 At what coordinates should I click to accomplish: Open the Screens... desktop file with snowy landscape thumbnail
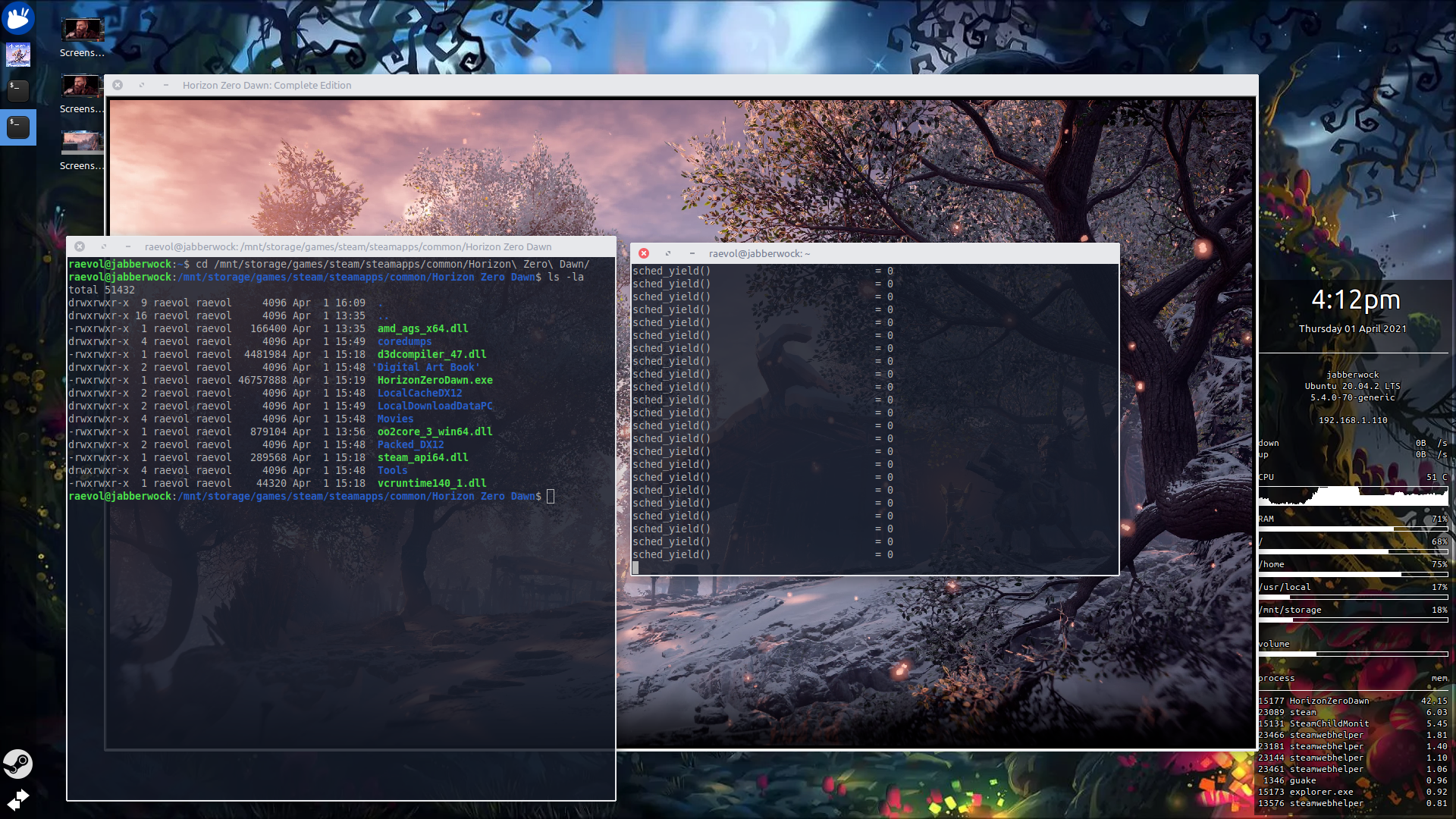coord(82,152)
